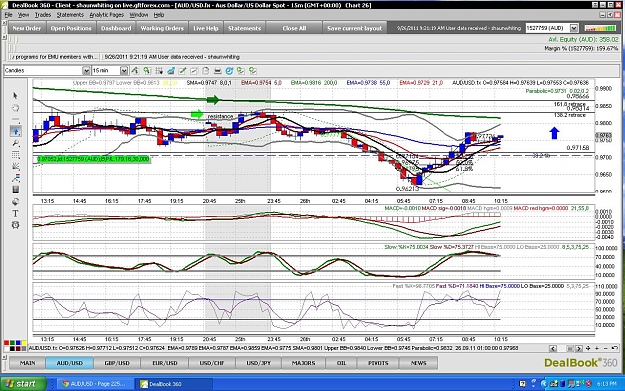Click the add indicator icon after timeframe
Screen dimensions: 625x391
(x=135, y=71)
